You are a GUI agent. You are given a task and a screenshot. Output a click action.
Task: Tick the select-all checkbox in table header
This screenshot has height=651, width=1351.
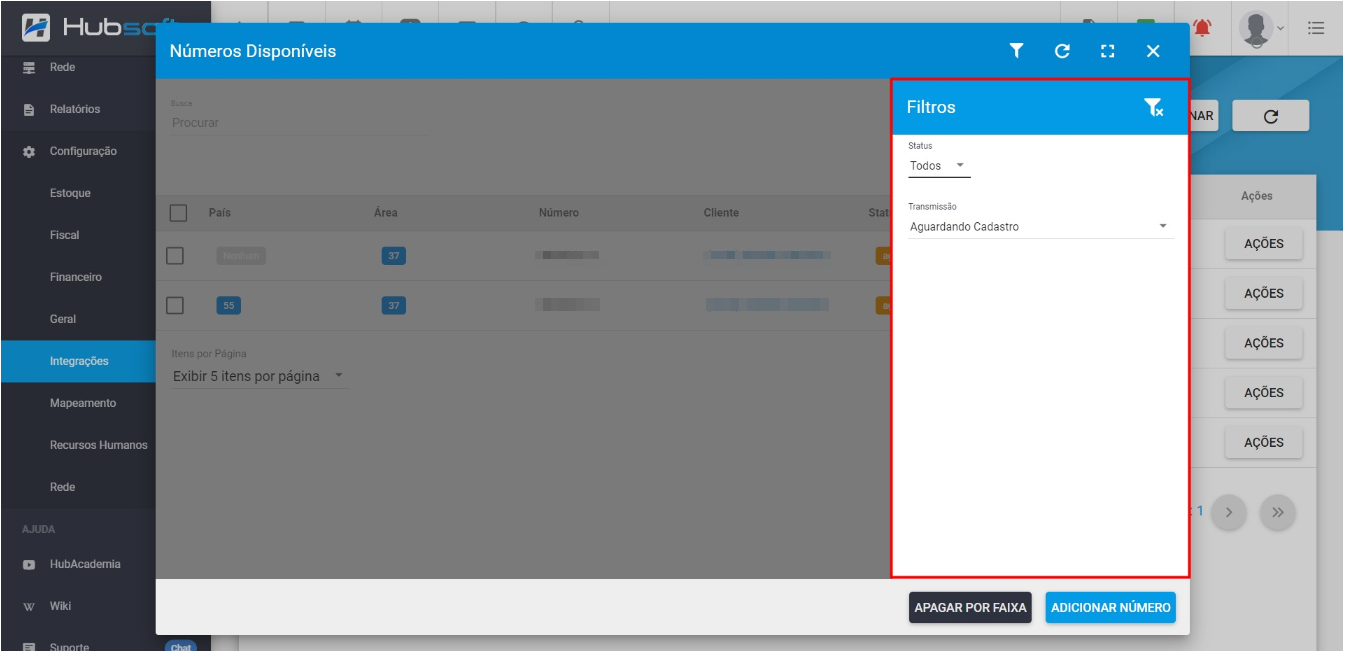coord(178,213)
